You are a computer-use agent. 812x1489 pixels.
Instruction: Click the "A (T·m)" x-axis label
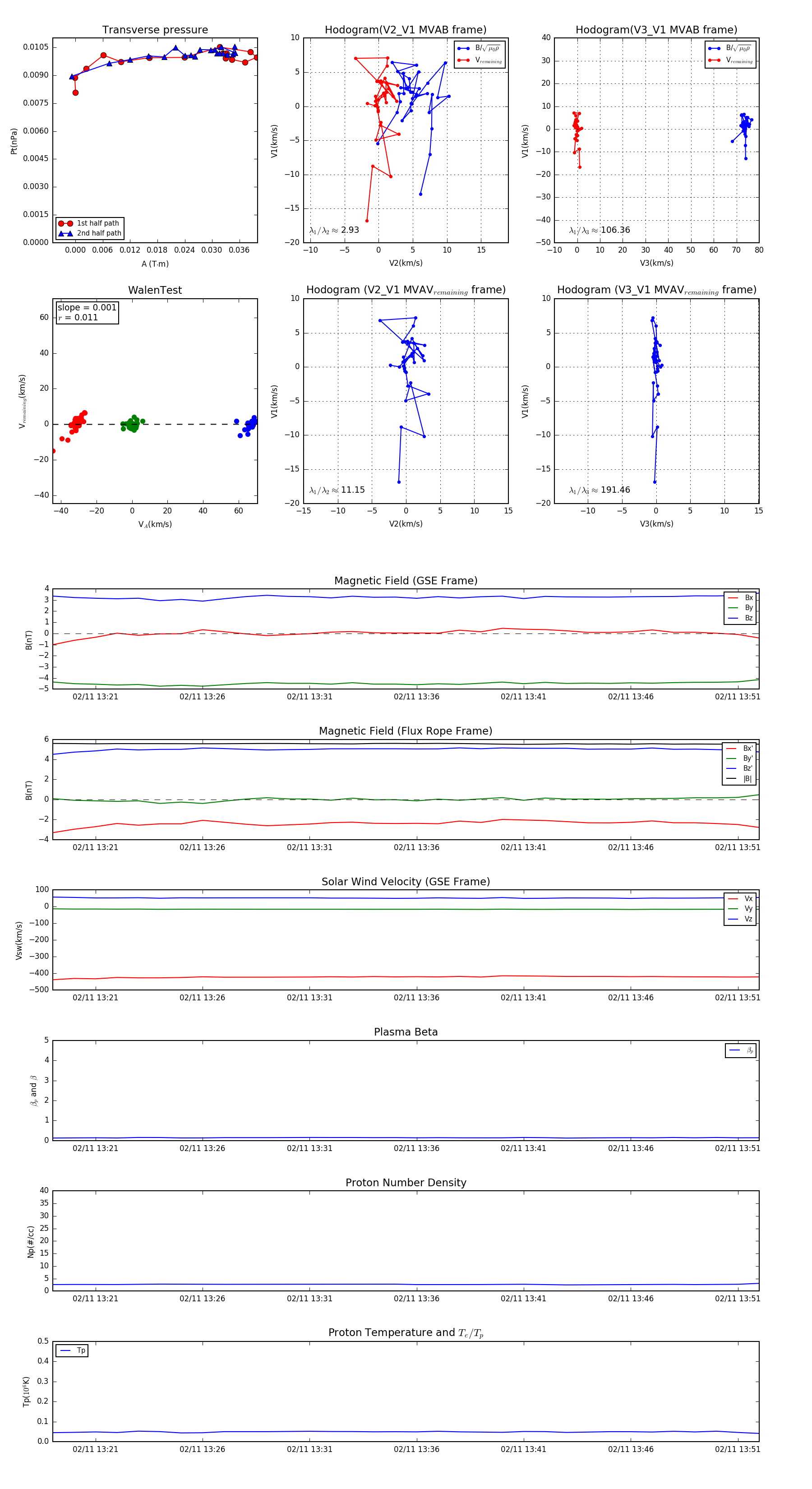click(155, 264)
